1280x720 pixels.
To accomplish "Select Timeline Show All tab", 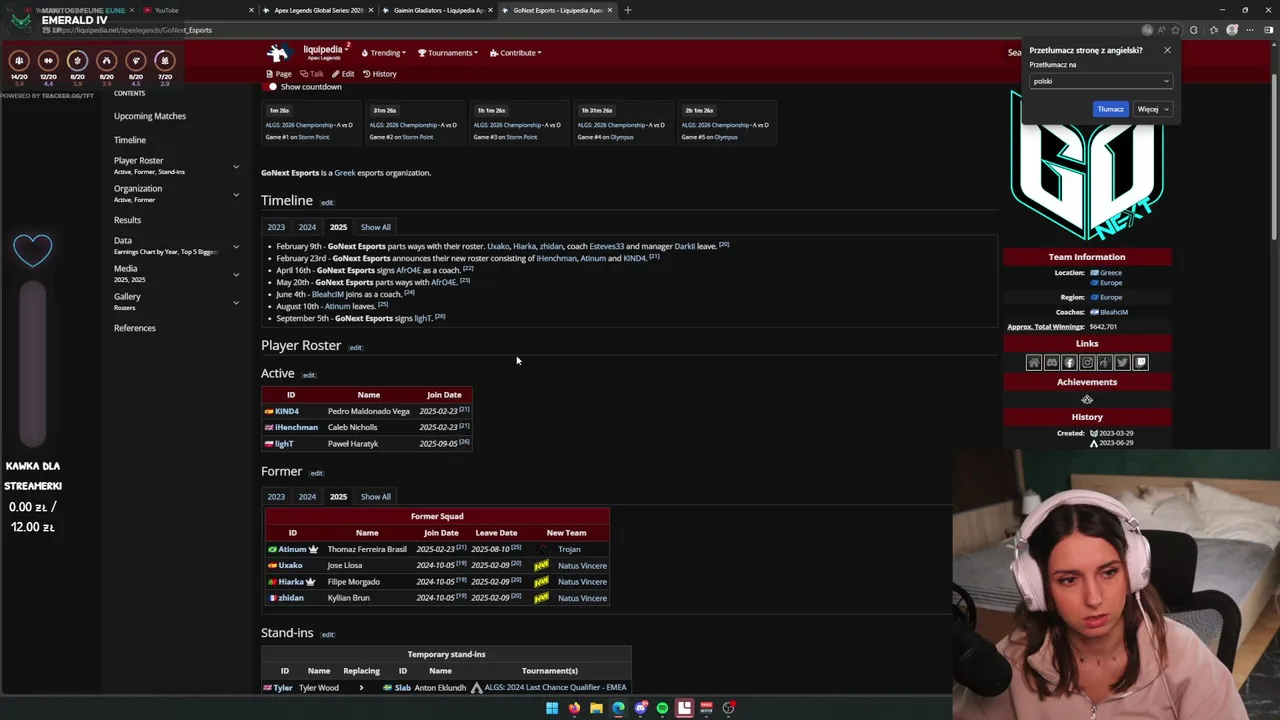I will (376, 227).
